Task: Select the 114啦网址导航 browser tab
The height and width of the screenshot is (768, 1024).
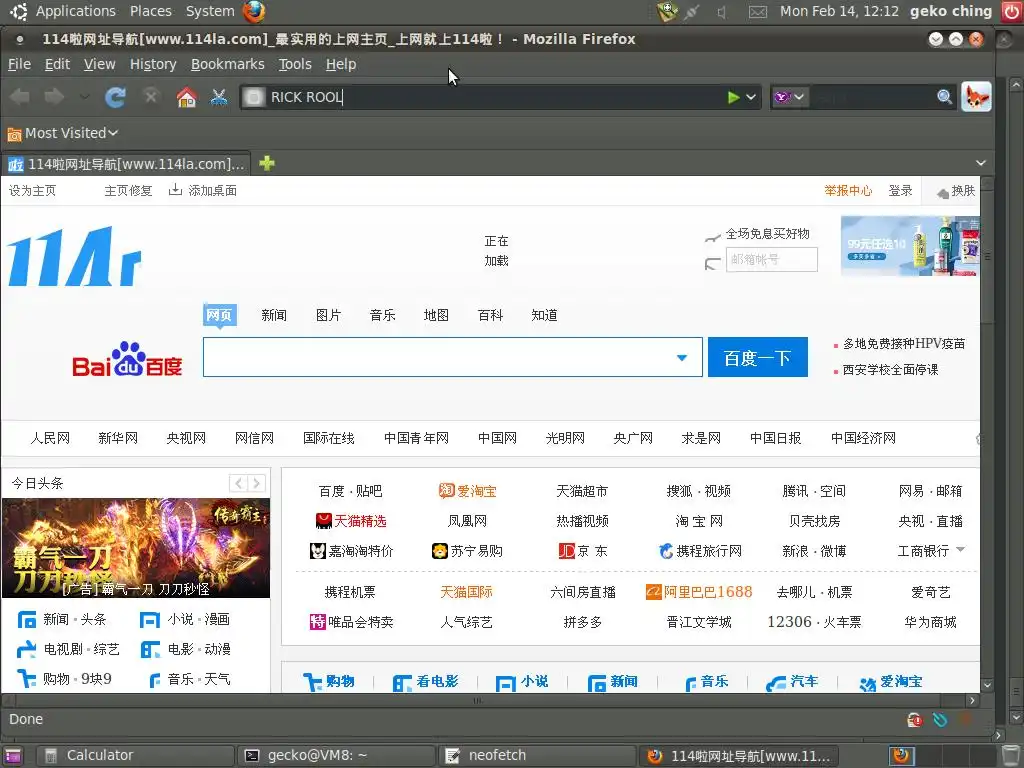Action: pyautogui.click(x=126, y=164)
